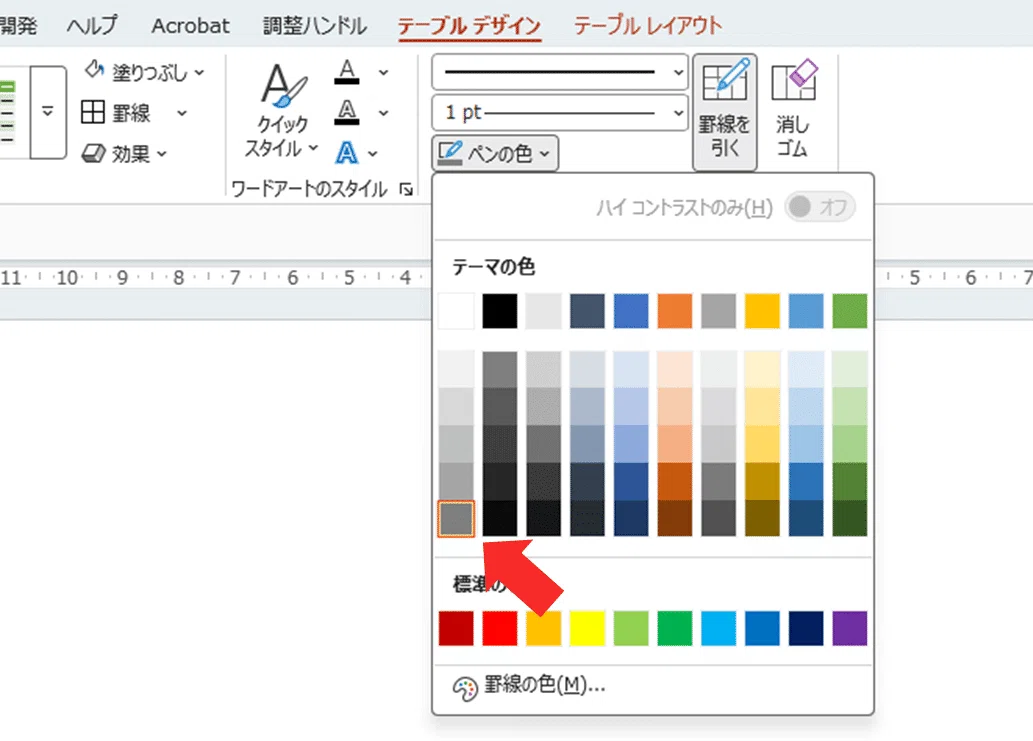Select yellow standard color swatch
This screenshot has height=741, width=1033.
point(587,628)
